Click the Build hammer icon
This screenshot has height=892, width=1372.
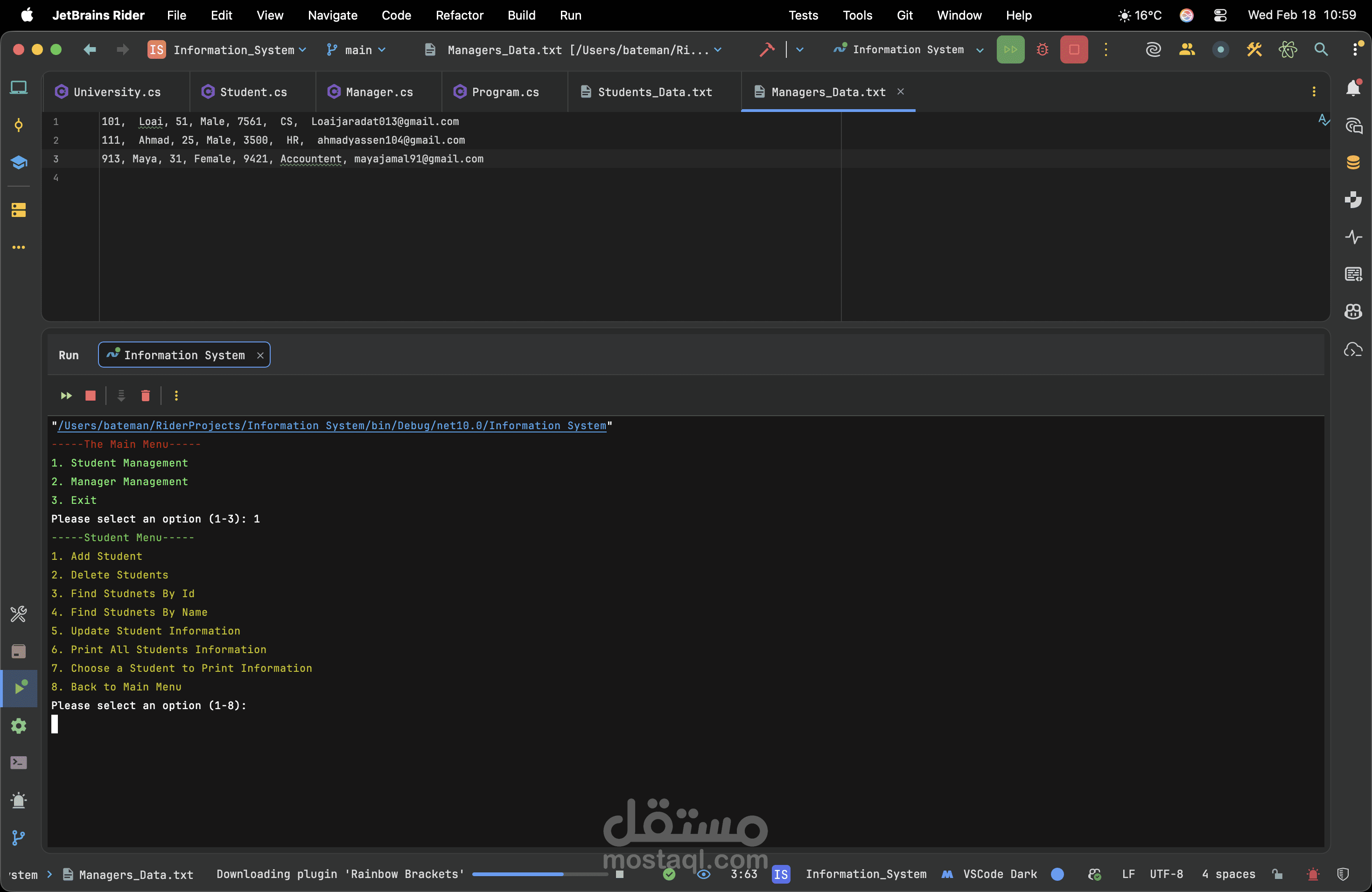[767, 49]
